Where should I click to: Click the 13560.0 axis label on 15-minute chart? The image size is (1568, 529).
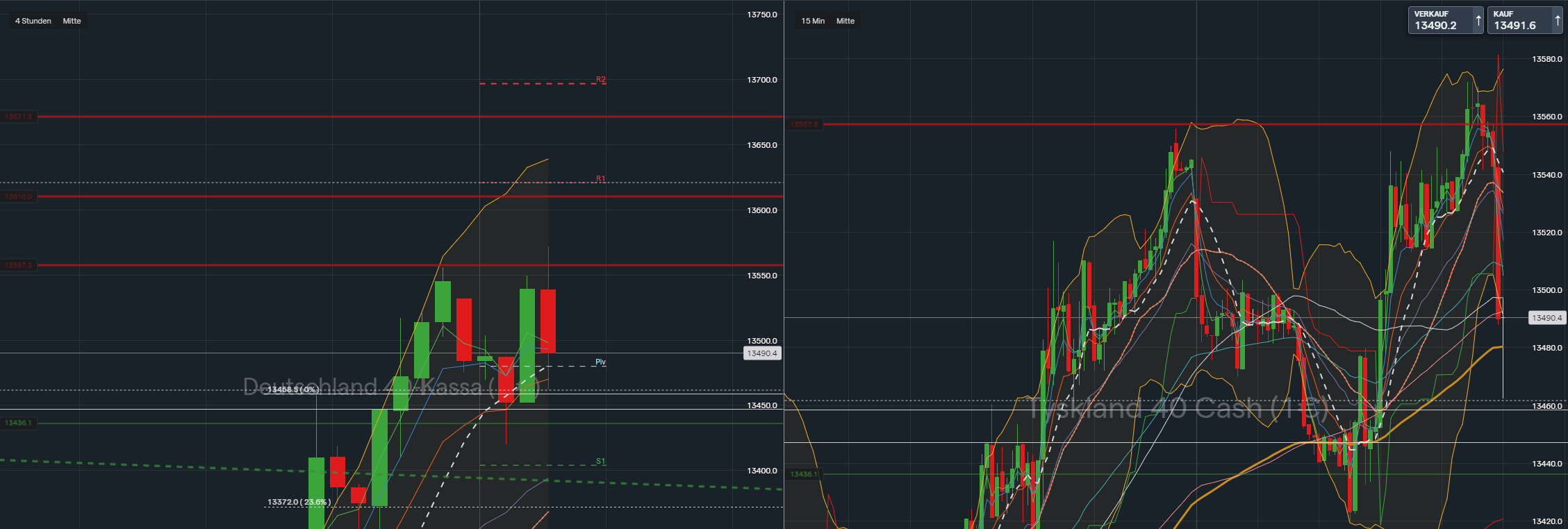click(1547, 117)
